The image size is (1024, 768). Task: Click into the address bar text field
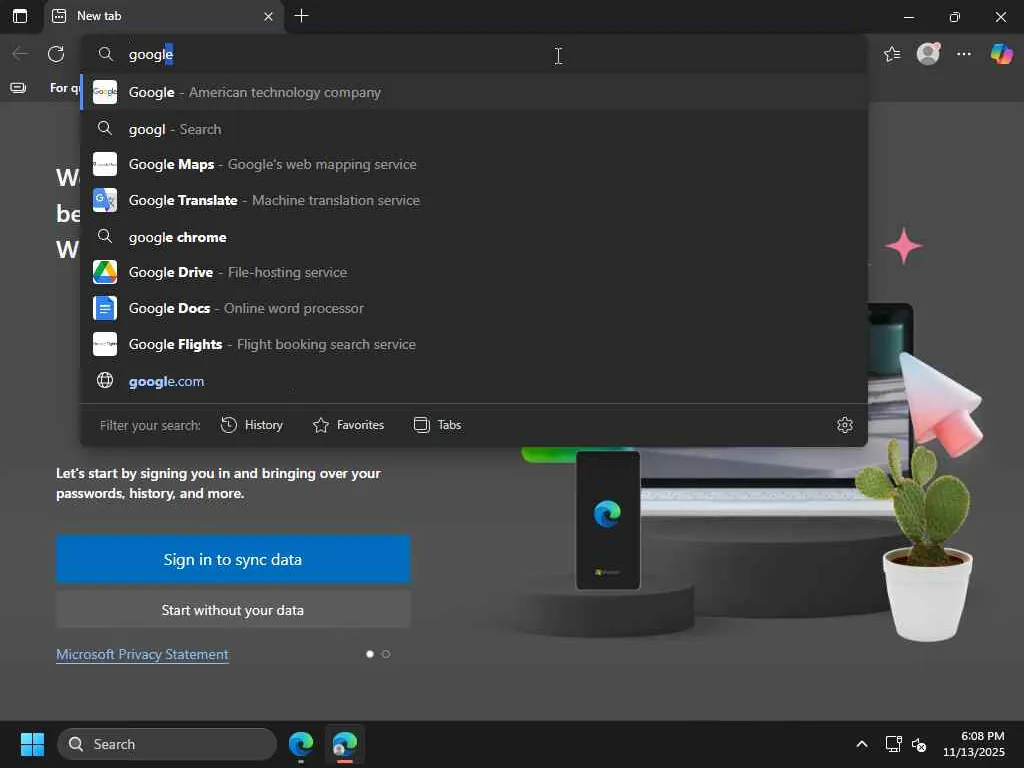(473, 54)
